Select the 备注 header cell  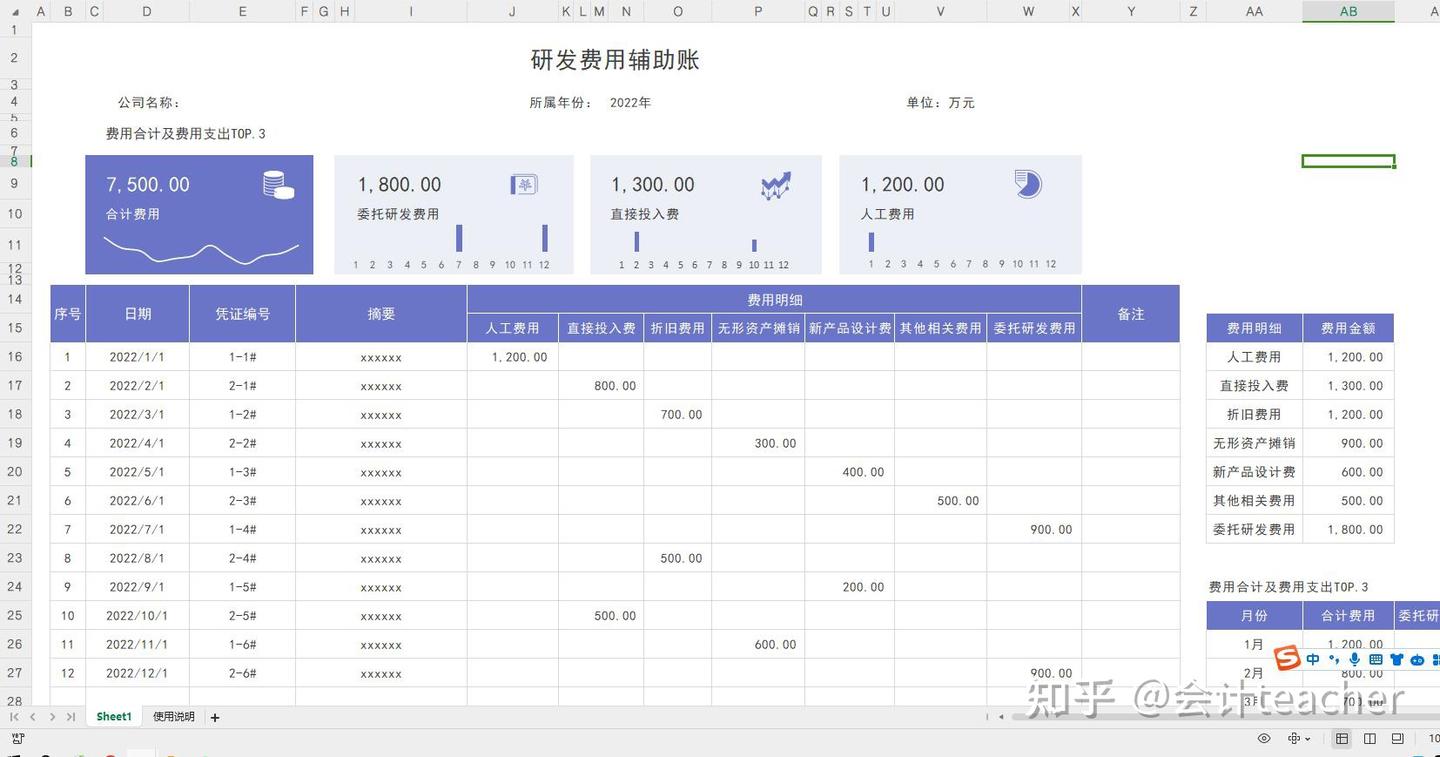tap(1131, 314)
